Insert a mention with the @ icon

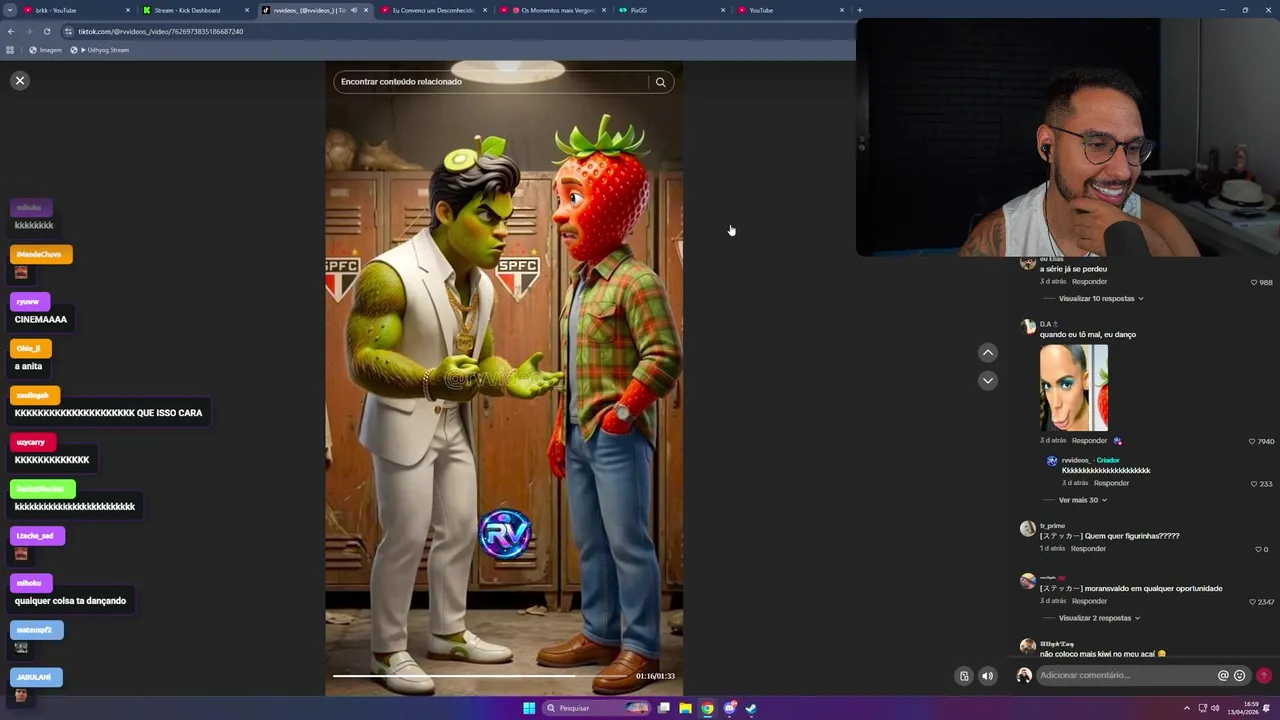(x=1223, y=676)
